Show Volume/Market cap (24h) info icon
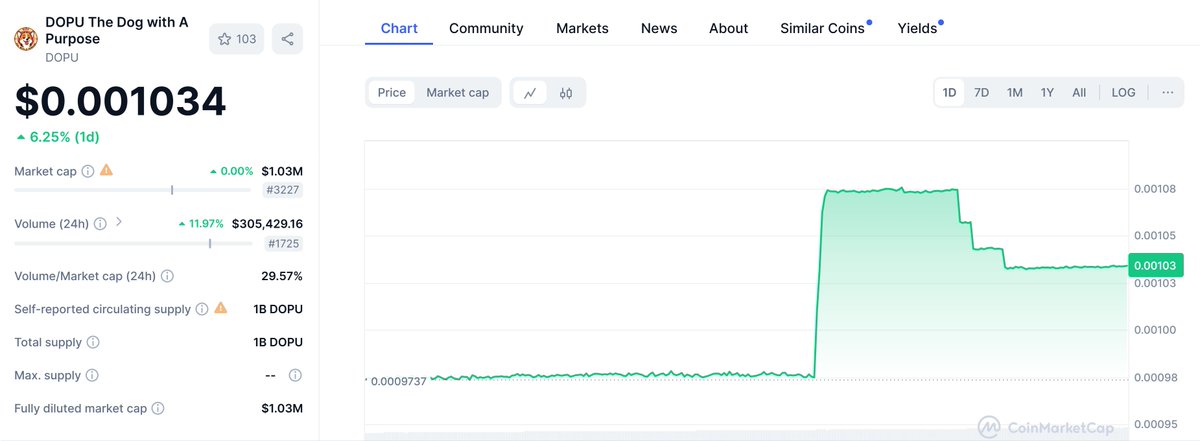Viewport: 1200px width, 441px height. 167,276
